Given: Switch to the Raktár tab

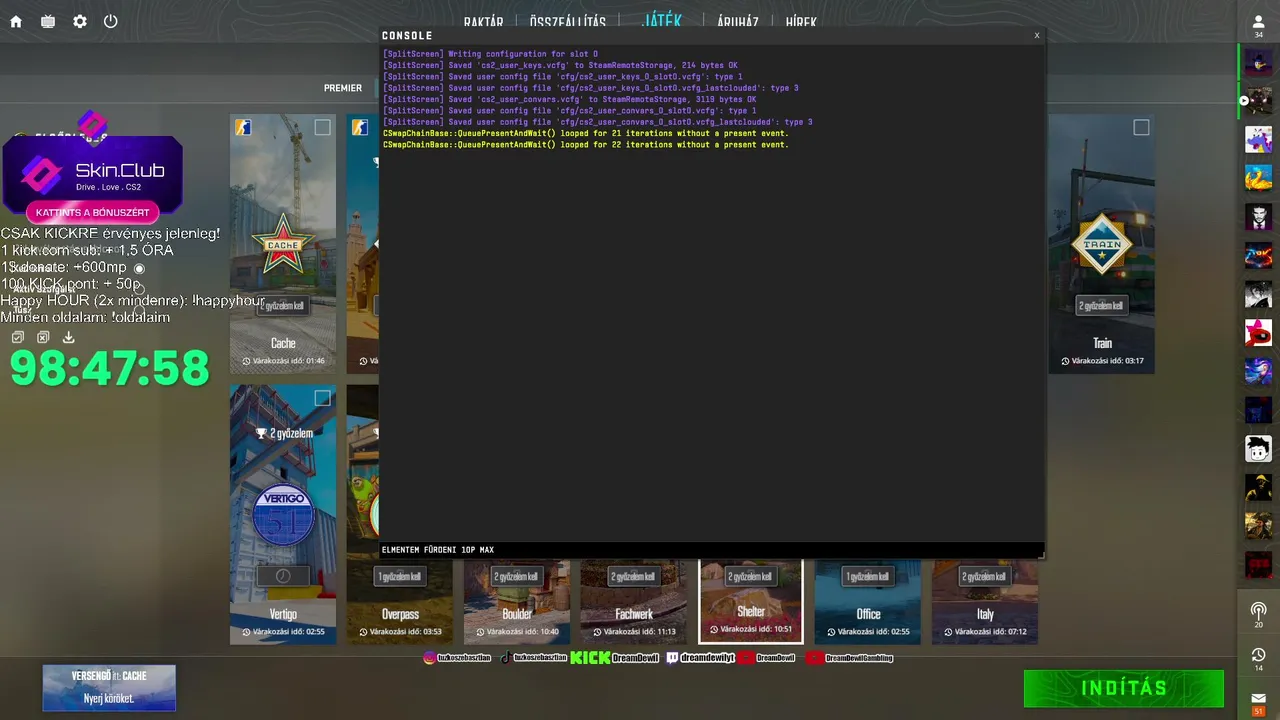Looking at the screenshot, I should tap(484, 22).
